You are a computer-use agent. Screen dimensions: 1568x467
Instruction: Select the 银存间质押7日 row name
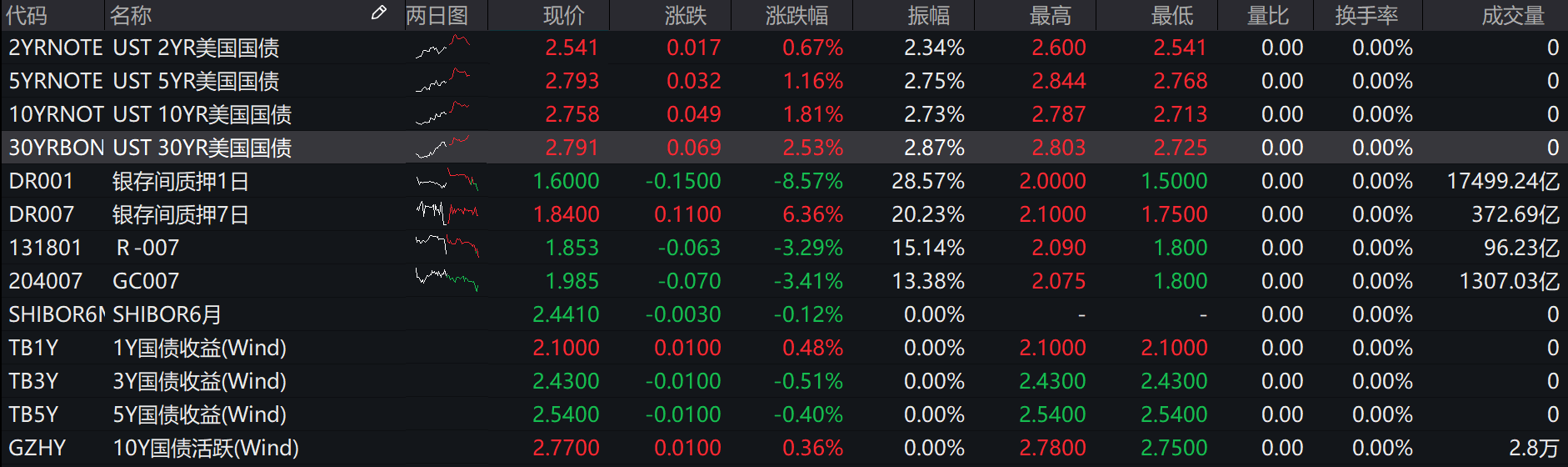[180, 214]
